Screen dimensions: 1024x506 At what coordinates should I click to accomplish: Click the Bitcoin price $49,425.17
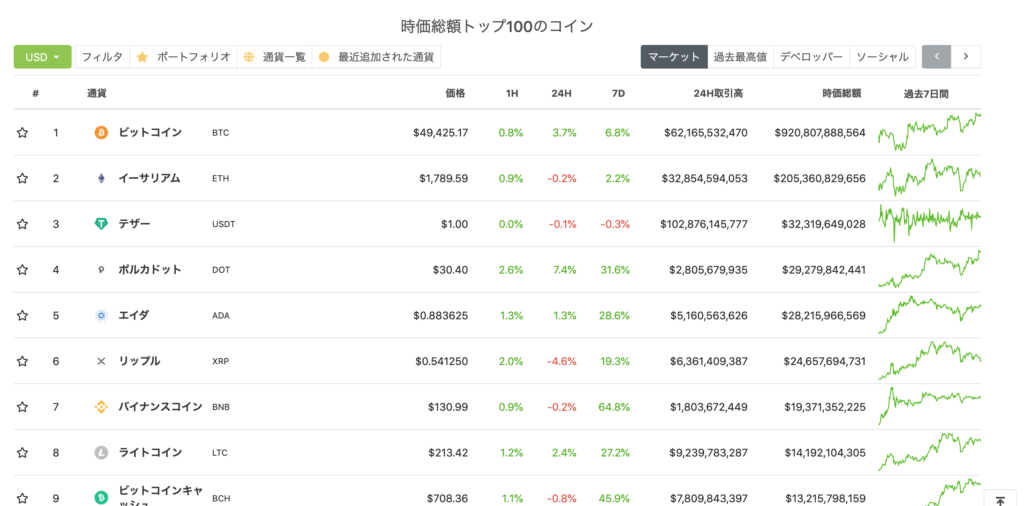pyautogui.click(x=440, y=133)
